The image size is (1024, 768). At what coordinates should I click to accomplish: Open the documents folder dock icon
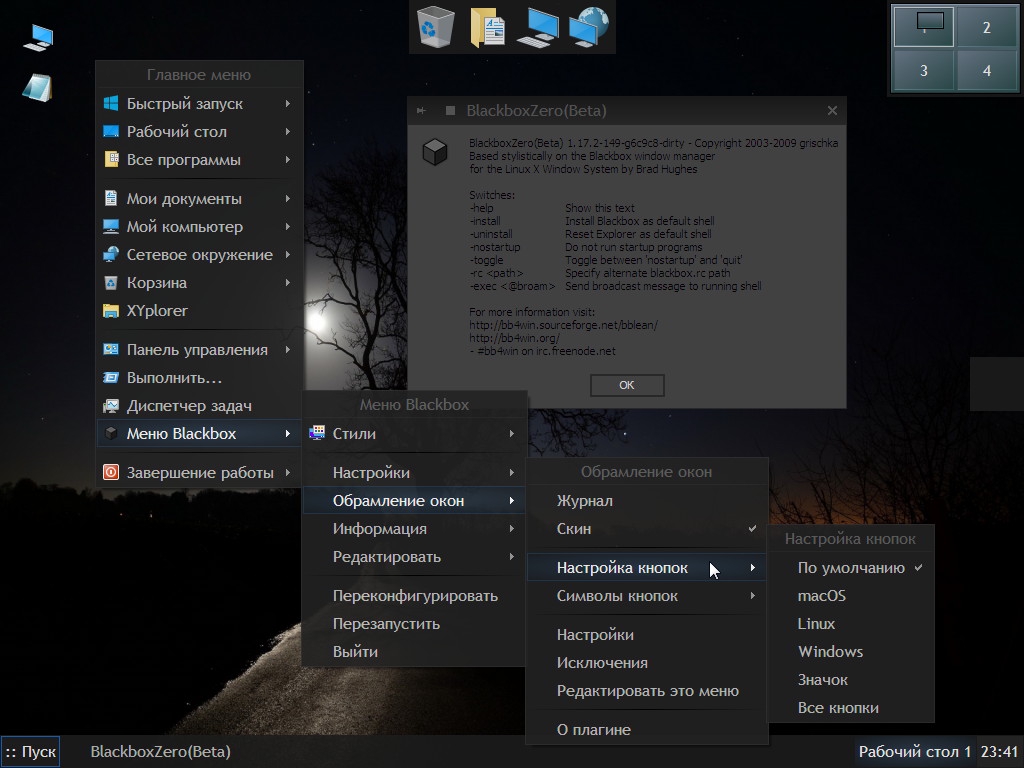[487, 27]
